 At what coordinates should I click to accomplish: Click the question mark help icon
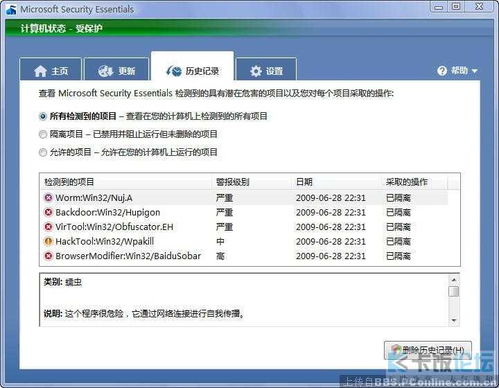[442, 71]
